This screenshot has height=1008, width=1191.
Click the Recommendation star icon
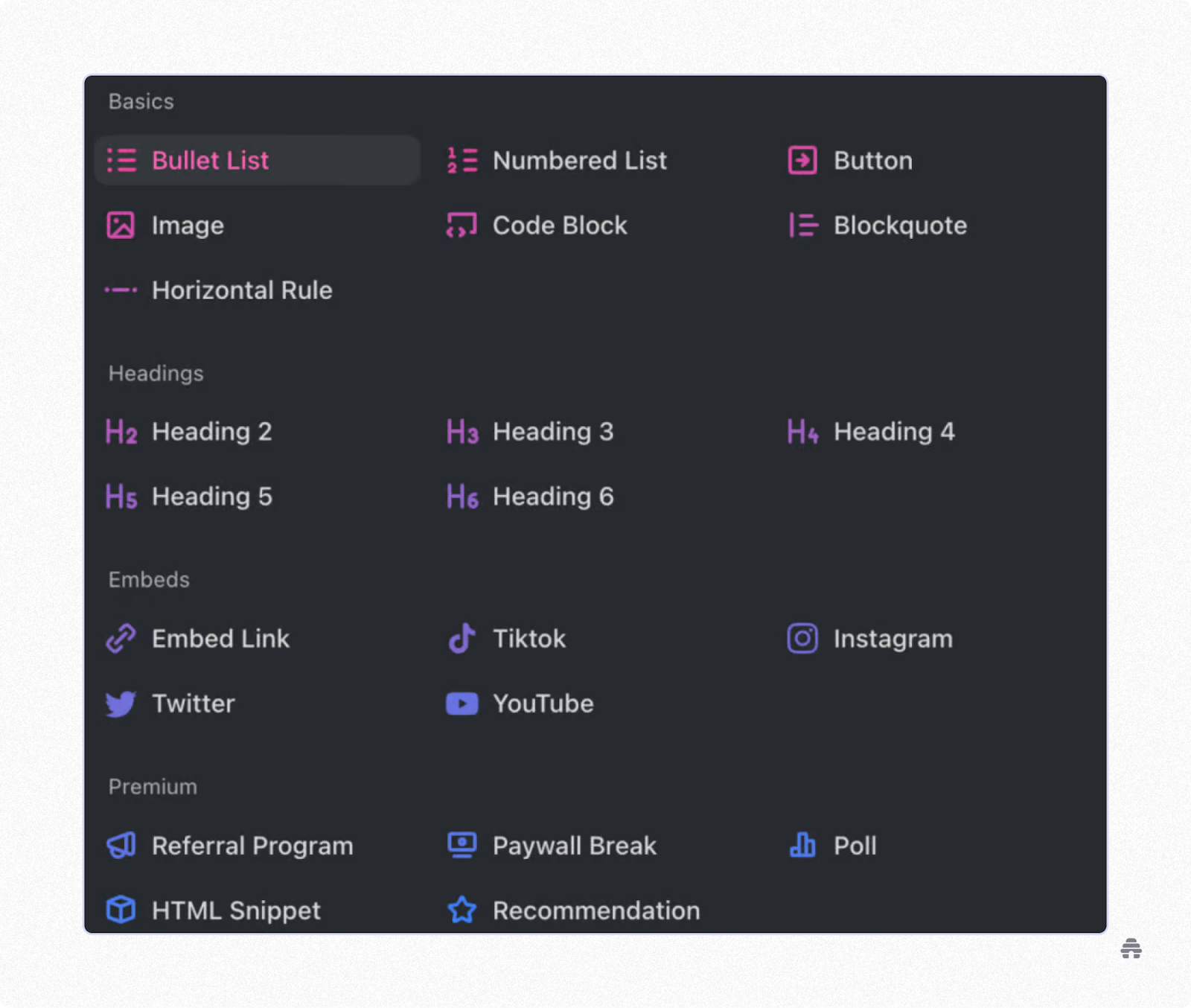coord(462,909)
